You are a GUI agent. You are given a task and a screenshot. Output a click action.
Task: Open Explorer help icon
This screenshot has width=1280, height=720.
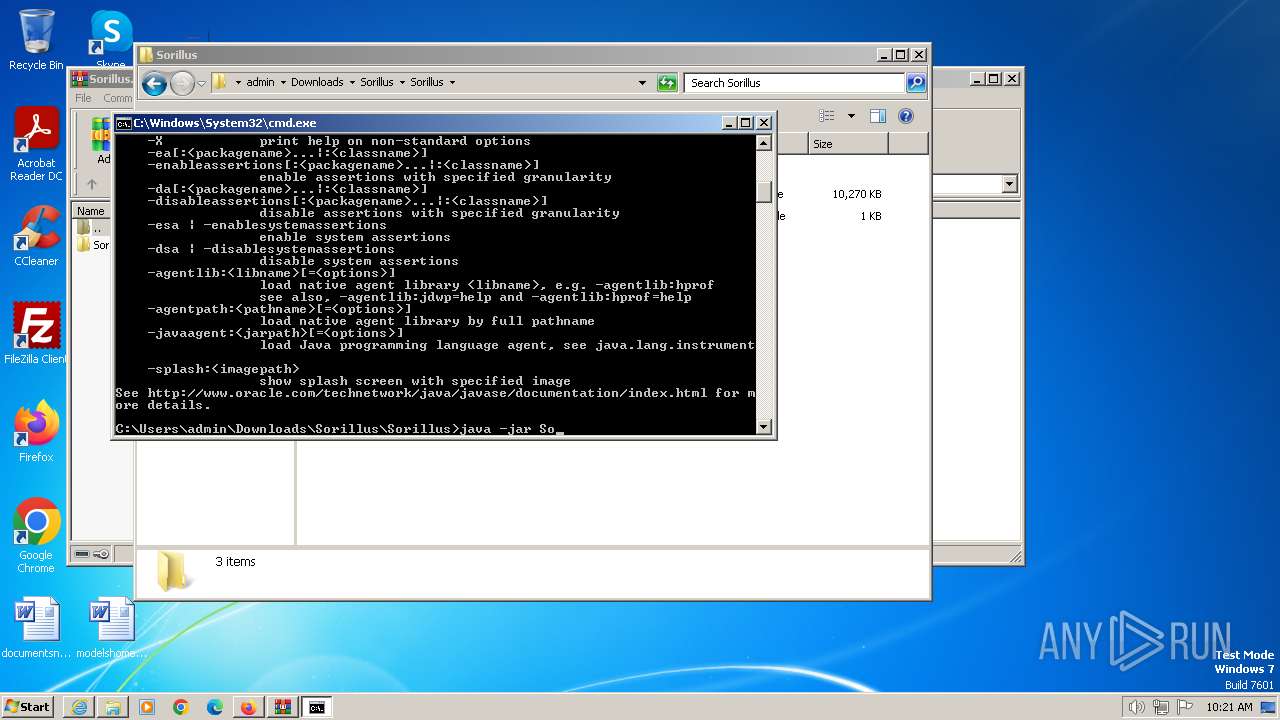pos(906,116)
